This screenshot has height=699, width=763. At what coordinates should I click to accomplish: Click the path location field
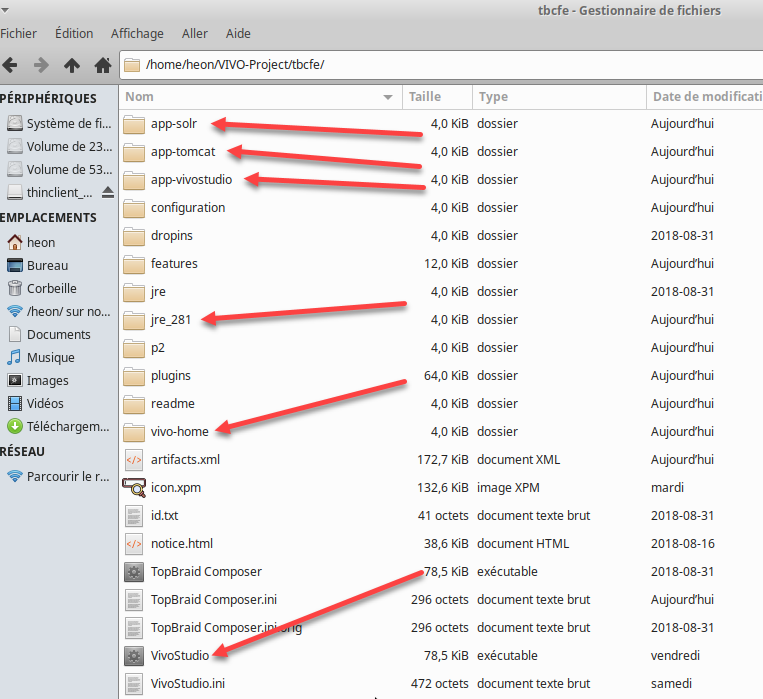[442, 65]
